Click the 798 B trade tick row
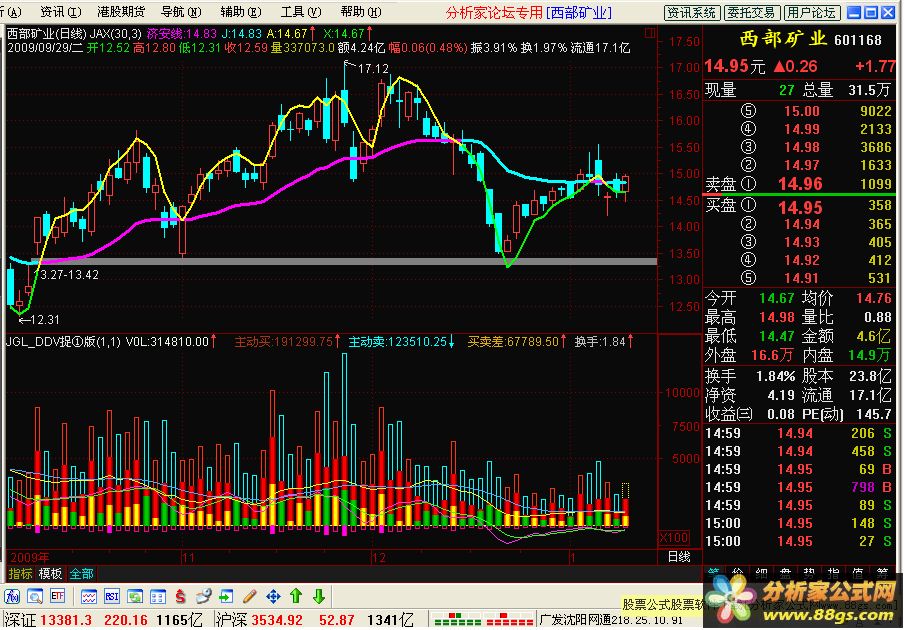 tap(799, 487)
